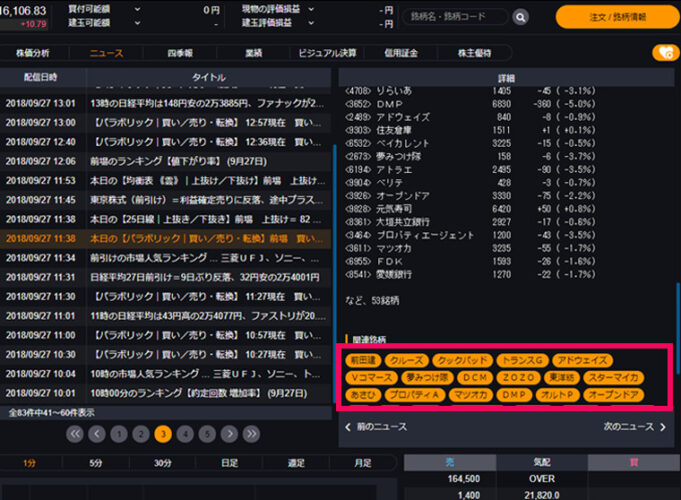Go to 前のニュース previous news link
Image resolution: width=681 pixels, height=500 pixels.
tap(376, 427)
